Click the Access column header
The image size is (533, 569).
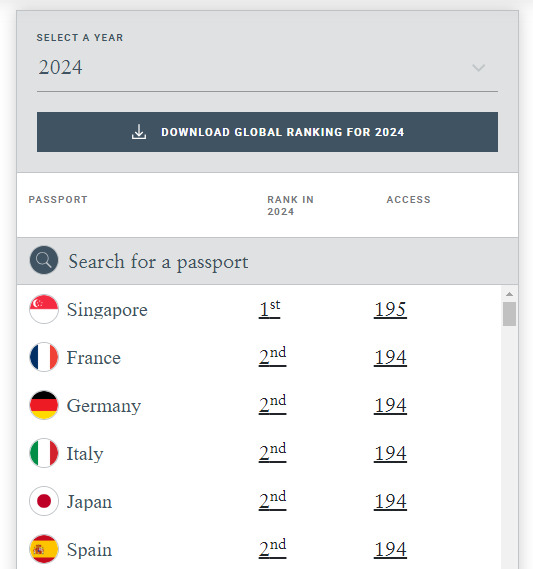pos(409,200)
